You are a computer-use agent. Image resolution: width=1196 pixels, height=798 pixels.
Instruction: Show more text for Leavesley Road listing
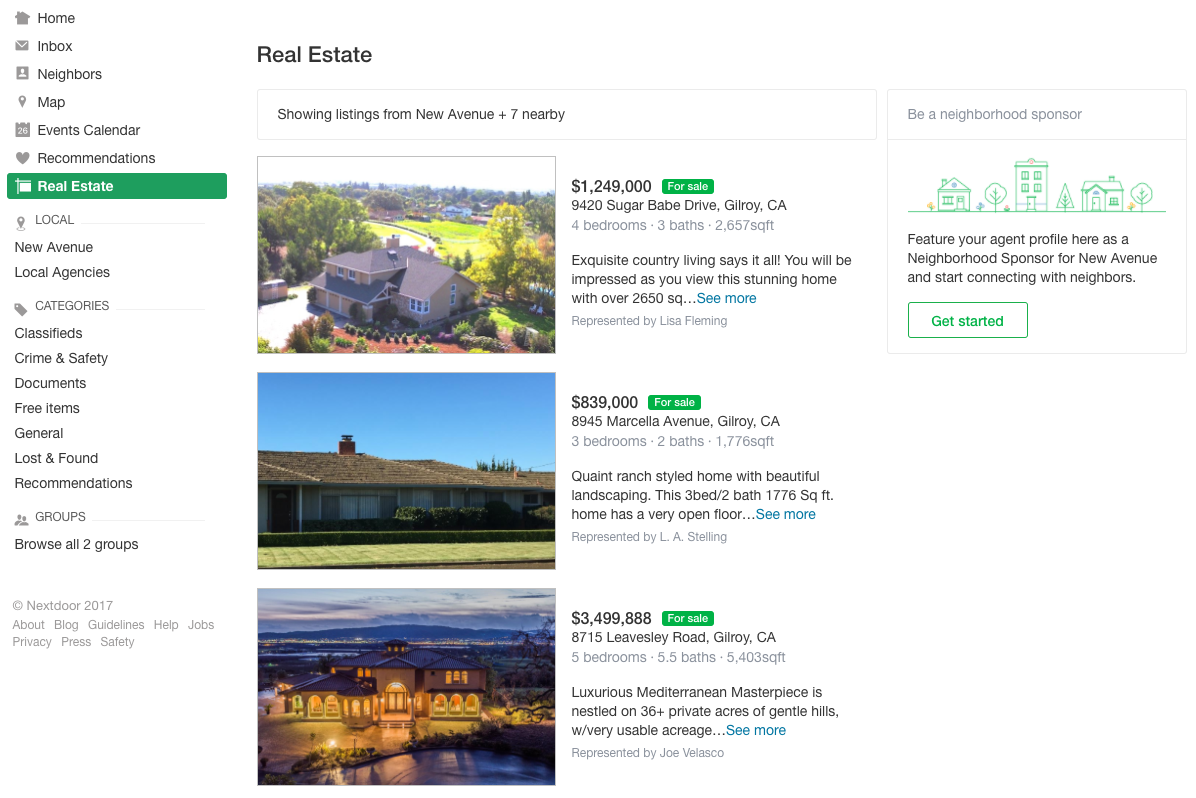[755, 730]
